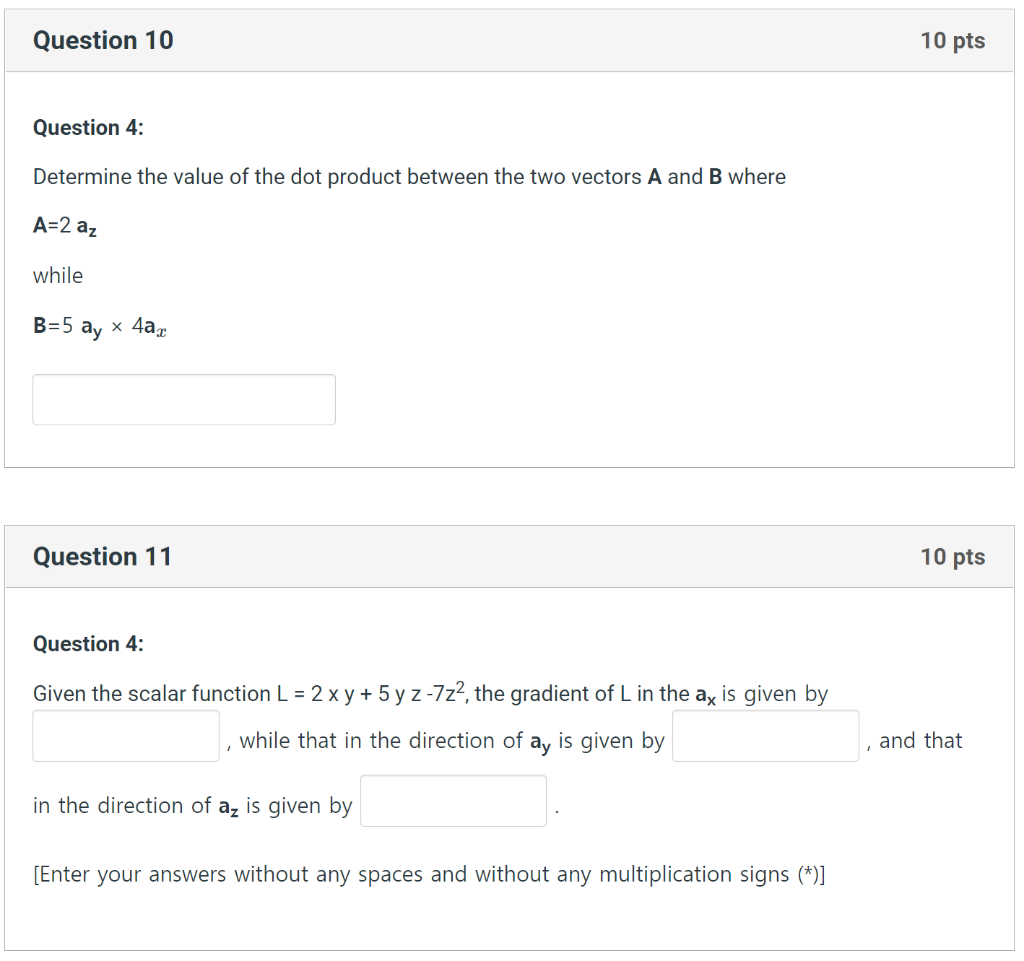
Task: Click the 'Enter your answers without any spaces' note
Action: [x=429, y=874]
